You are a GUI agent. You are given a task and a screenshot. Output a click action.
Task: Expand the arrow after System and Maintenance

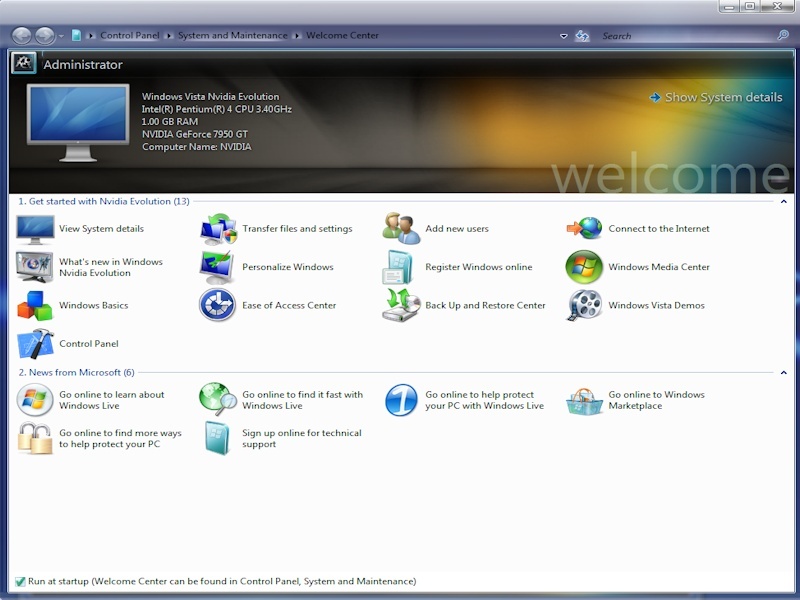click(297, 36)
